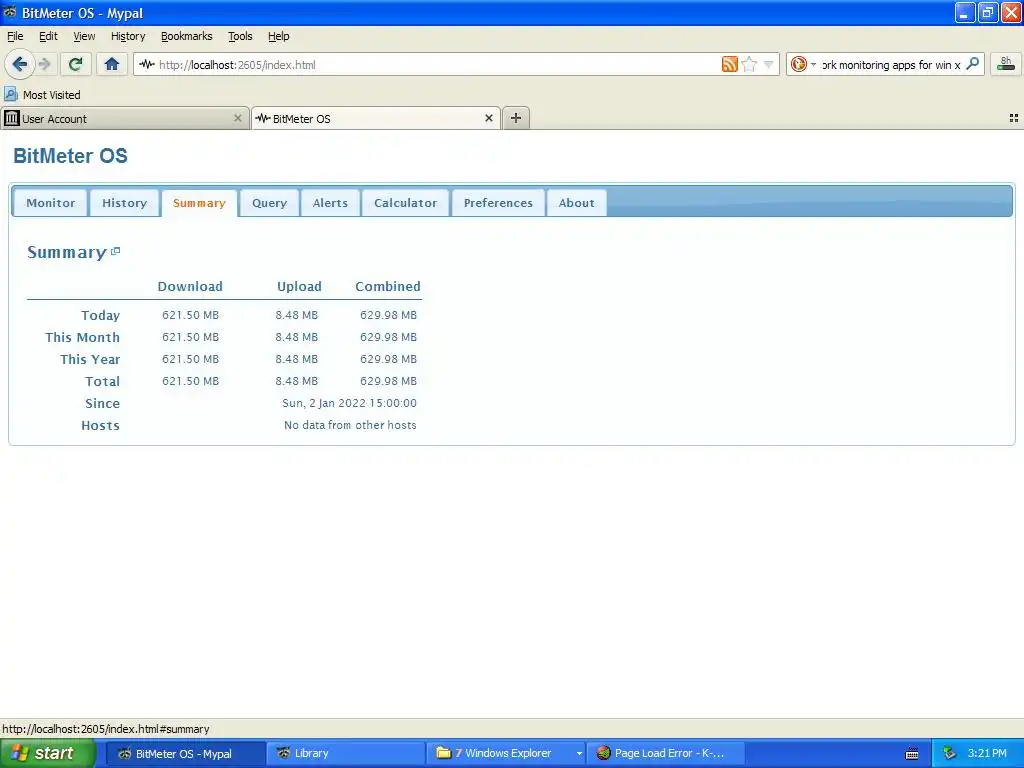Click the keyboard icon in taskbar
Screen dimensions: 1024x768
pyautogui.click(x=912, y=754)
